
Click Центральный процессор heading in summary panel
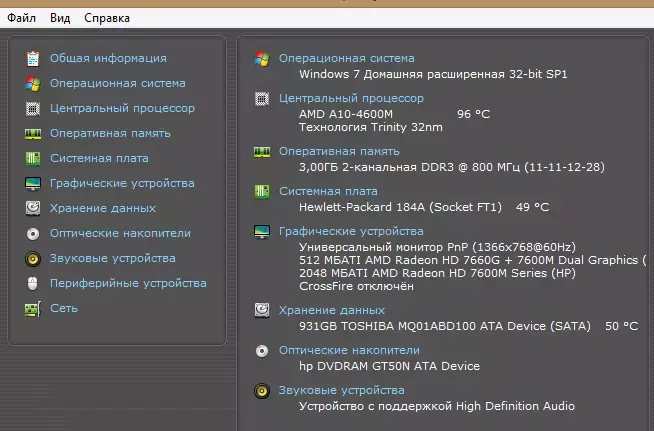[351, 98]
